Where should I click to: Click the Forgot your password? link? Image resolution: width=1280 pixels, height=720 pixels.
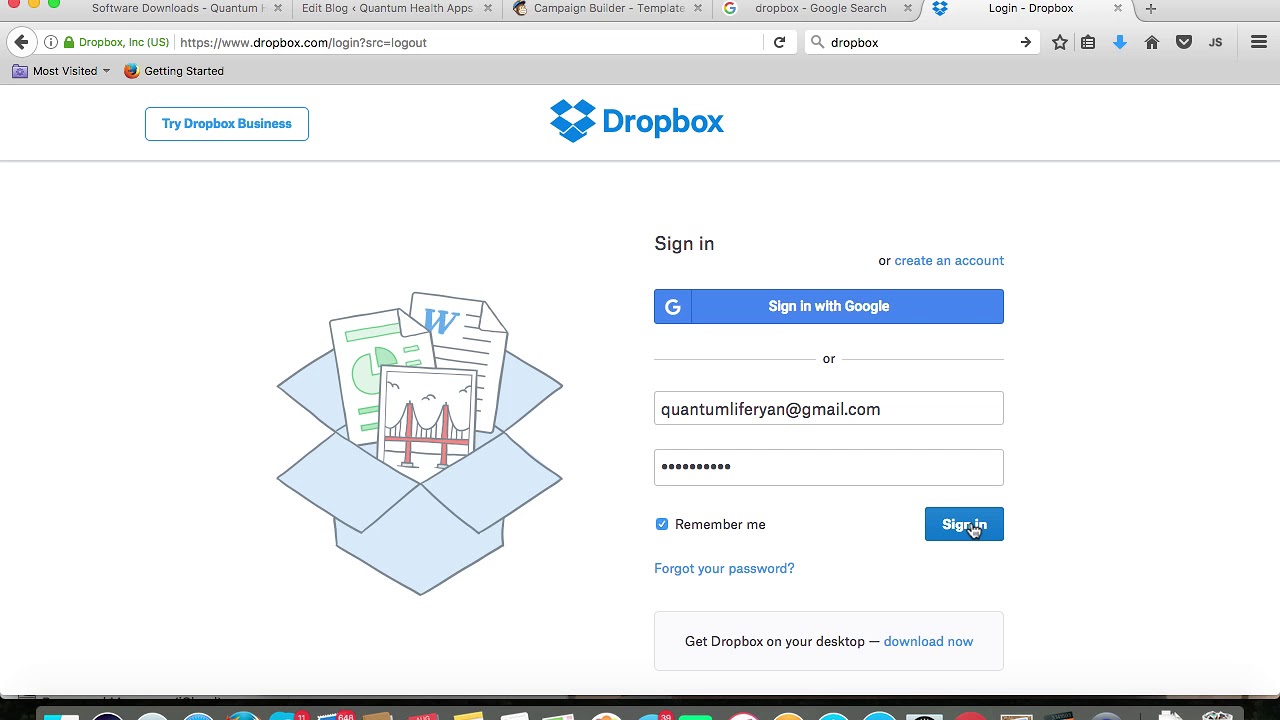click(x=724, y=568)
